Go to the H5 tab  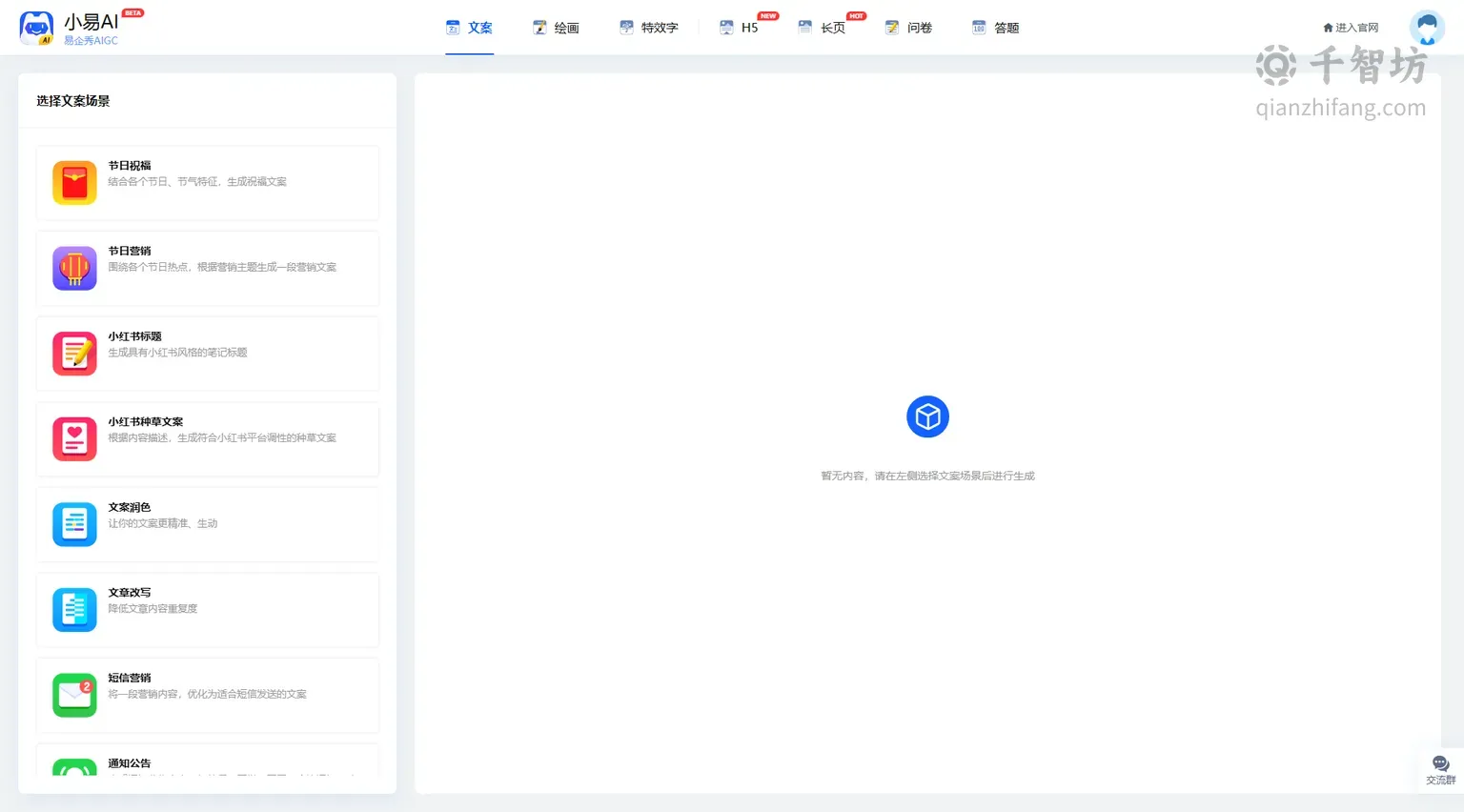point(739,28)
